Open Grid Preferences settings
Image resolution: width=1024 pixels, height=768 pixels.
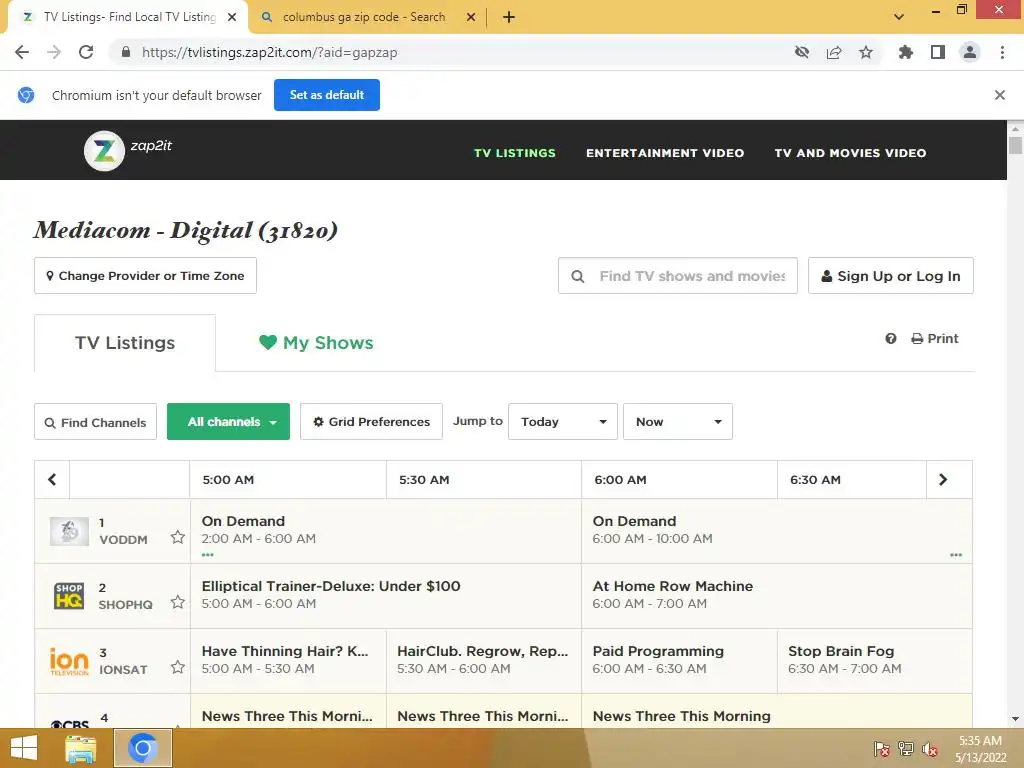372,422
